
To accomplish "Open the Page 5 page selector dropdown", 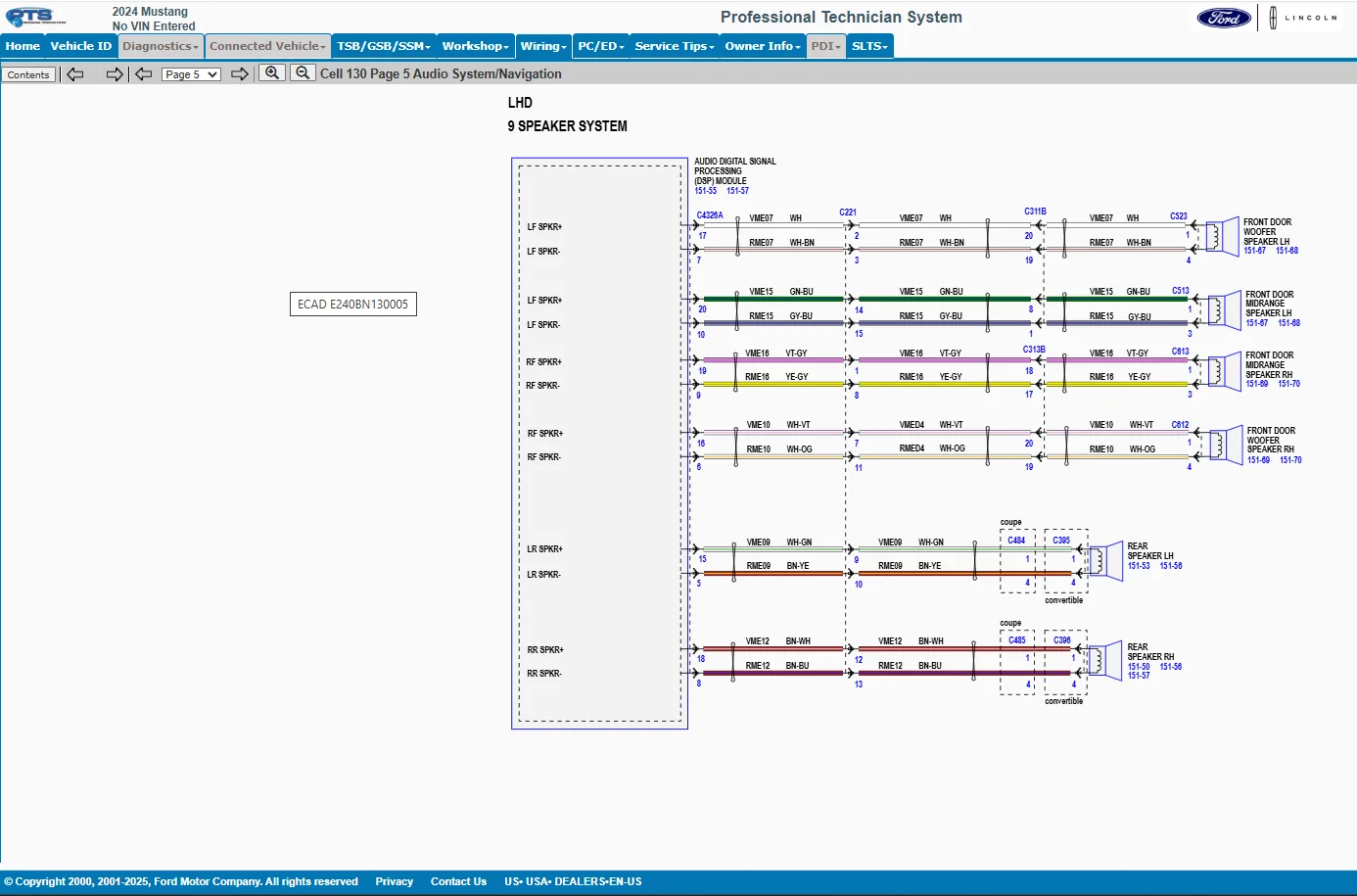I will pyautogui.click(x=191, y=74).
